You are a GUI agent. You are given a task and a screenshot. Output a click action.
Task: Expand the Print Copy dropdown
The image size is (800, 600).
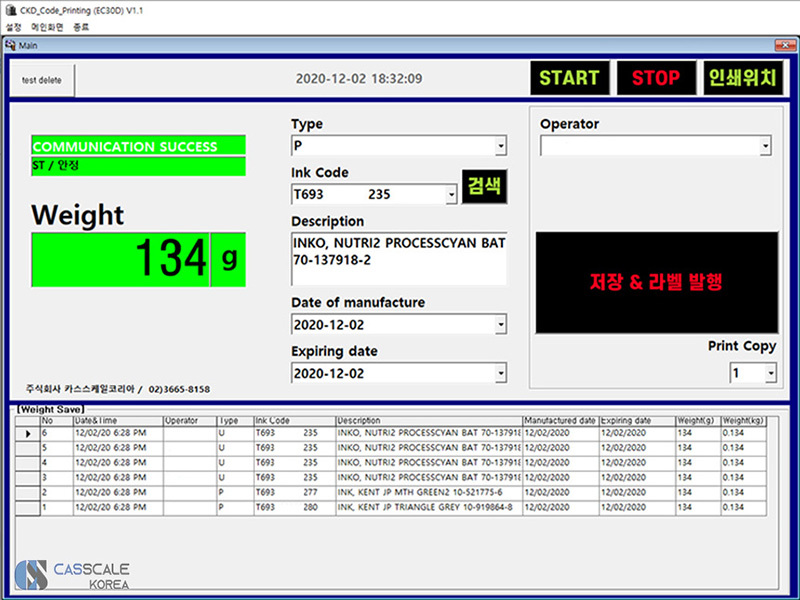click(769, 374)
